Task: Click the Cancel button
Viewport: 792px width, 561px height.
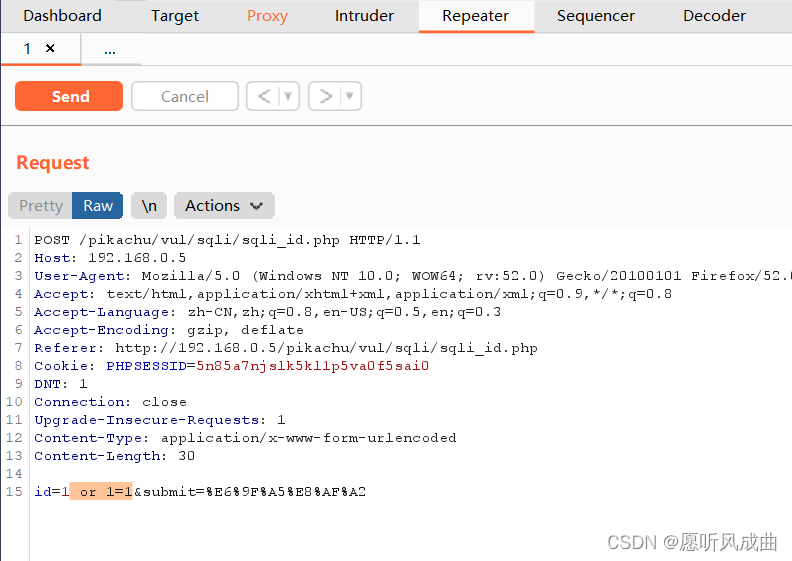Action: [x=185, y=96]
